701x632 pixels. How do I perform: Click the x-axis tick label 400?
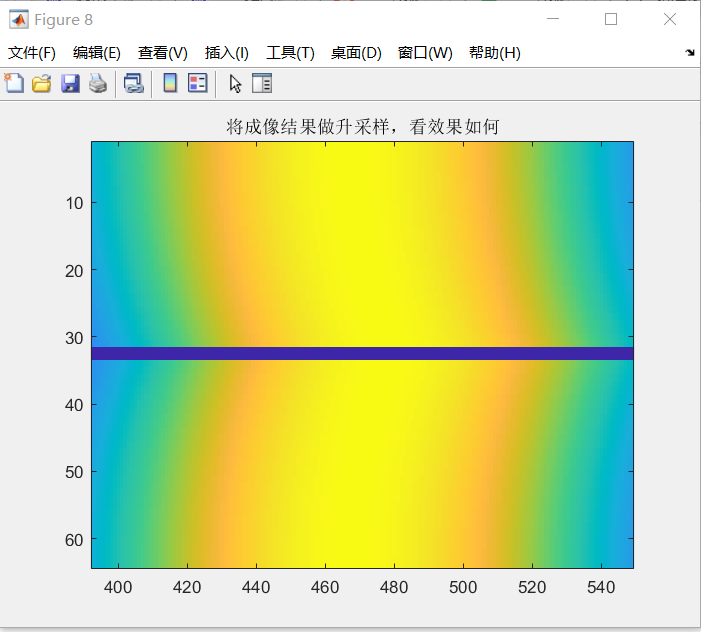tap(118, 587)
